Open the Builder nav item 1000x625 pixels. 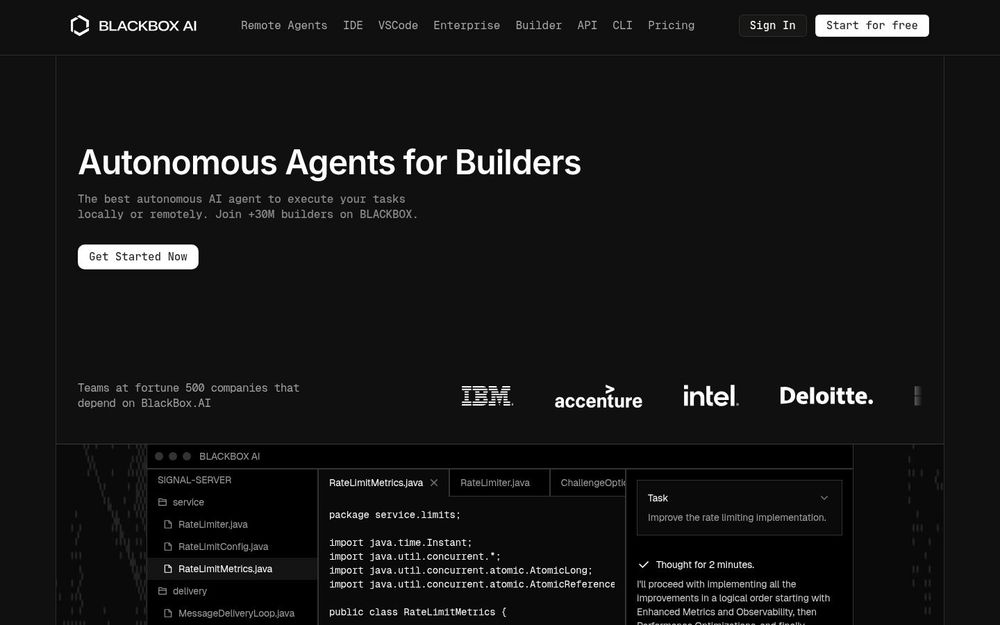click(538, 26)
